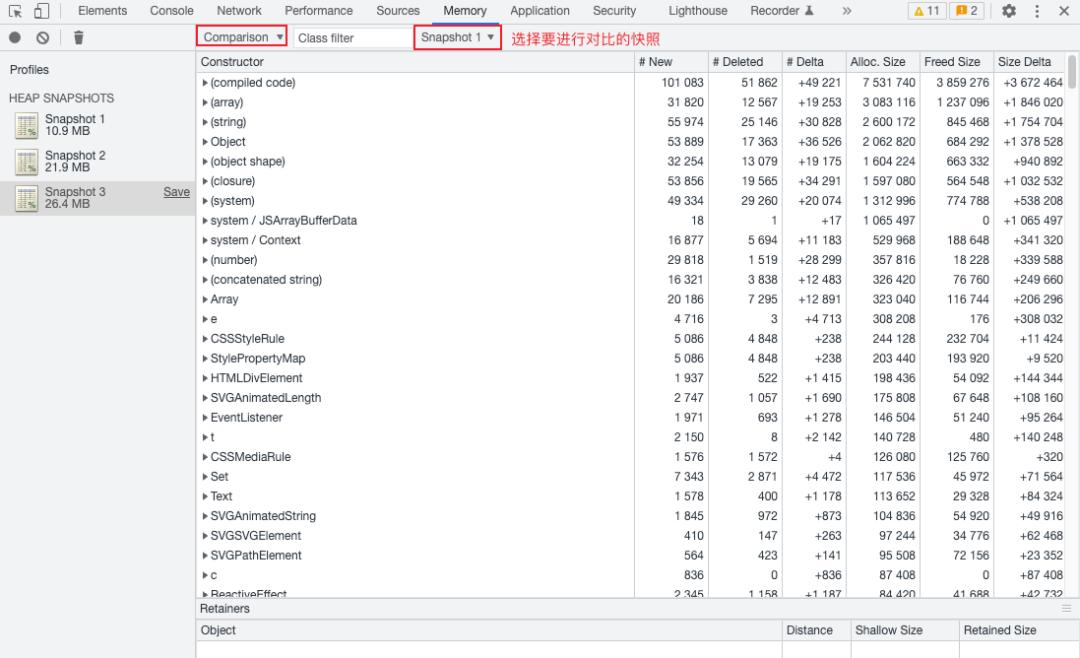Click into the Class filter field
1080x658 pixels.
click(350, 38)
